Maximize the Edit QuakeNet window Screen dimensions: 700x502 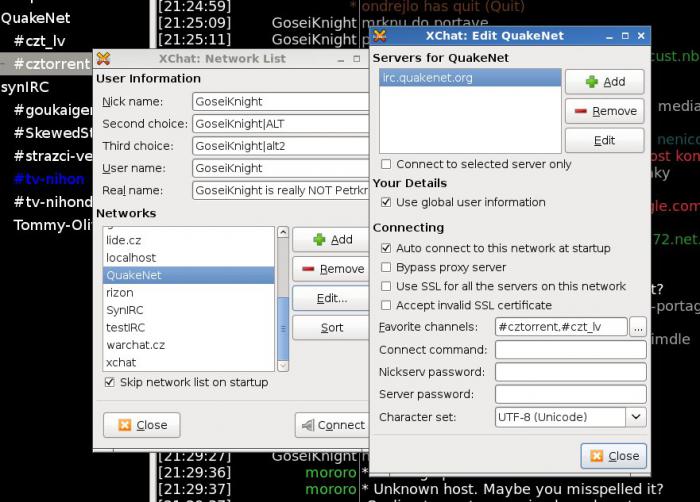[625, 36]
